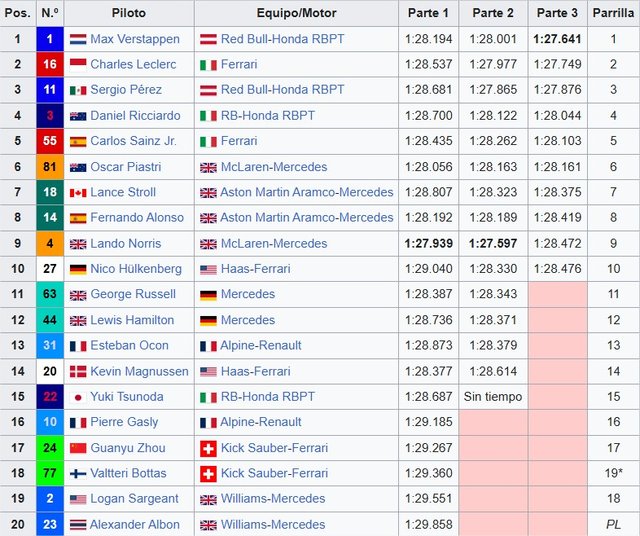This screenshot has height=536, width=640.
Task: Click the Swiss flag in Guanyu Zhou's team cell
Action: pyautogui.click(x=208, y=449)
